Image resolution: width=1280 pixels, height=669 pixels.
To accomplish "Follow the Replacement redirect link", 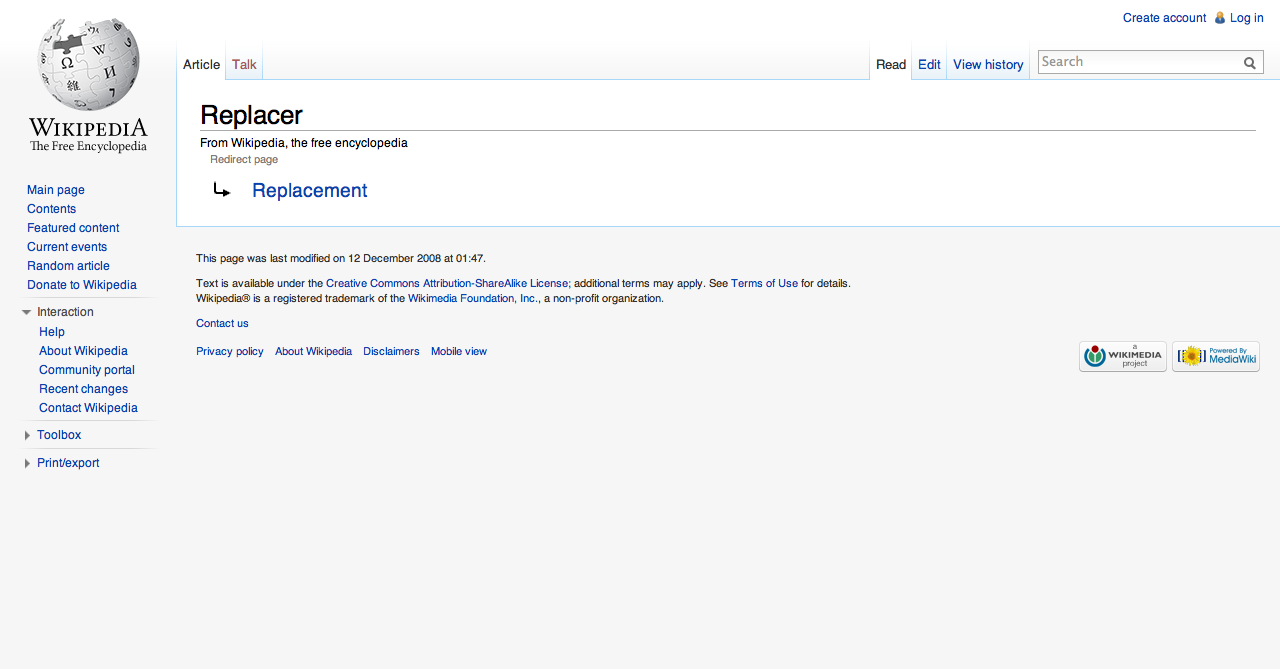I will tap(310, 190).
